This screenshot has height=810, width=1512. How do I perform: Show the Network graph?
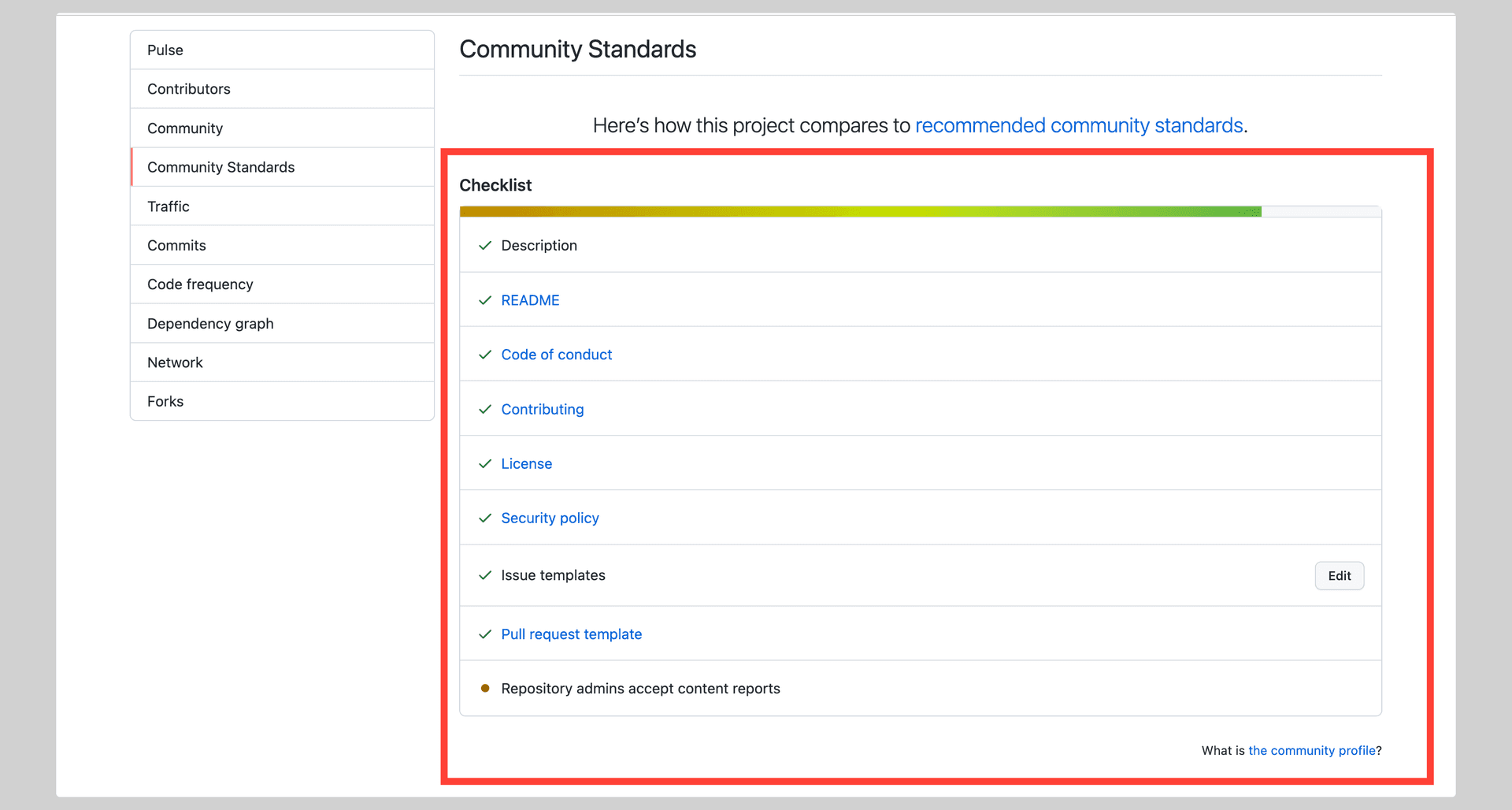[282, 362]
